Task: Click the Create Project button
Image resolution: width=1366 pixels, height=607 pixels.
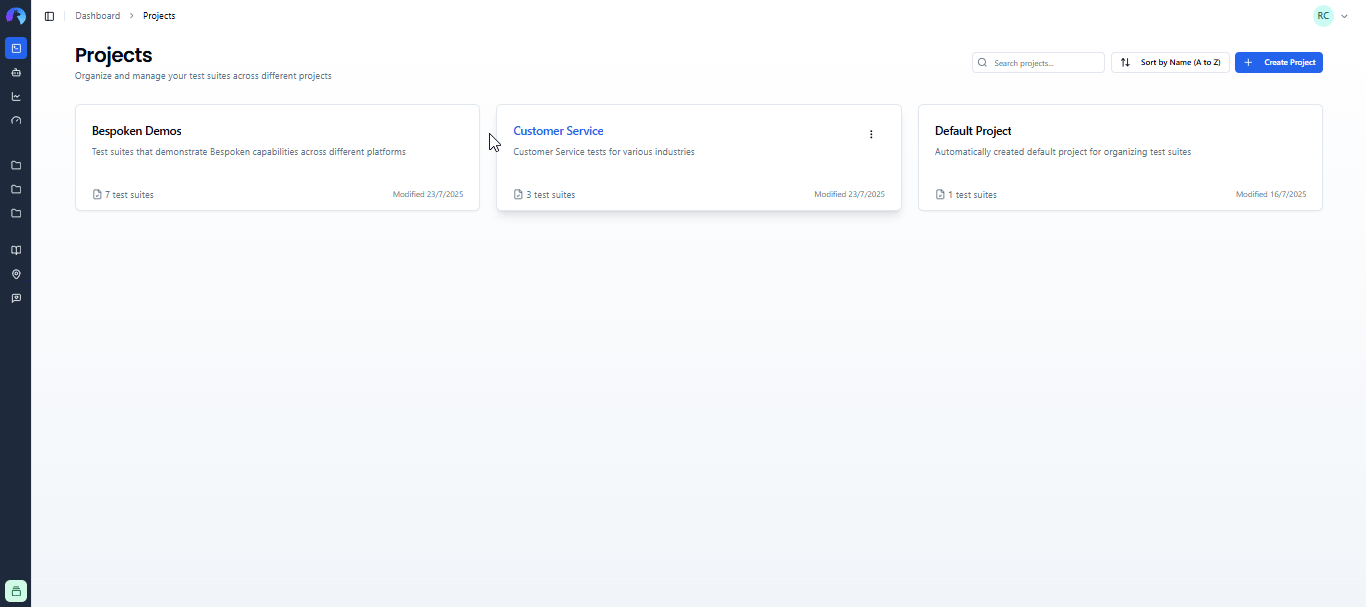Action: [x=1279, y=63]
